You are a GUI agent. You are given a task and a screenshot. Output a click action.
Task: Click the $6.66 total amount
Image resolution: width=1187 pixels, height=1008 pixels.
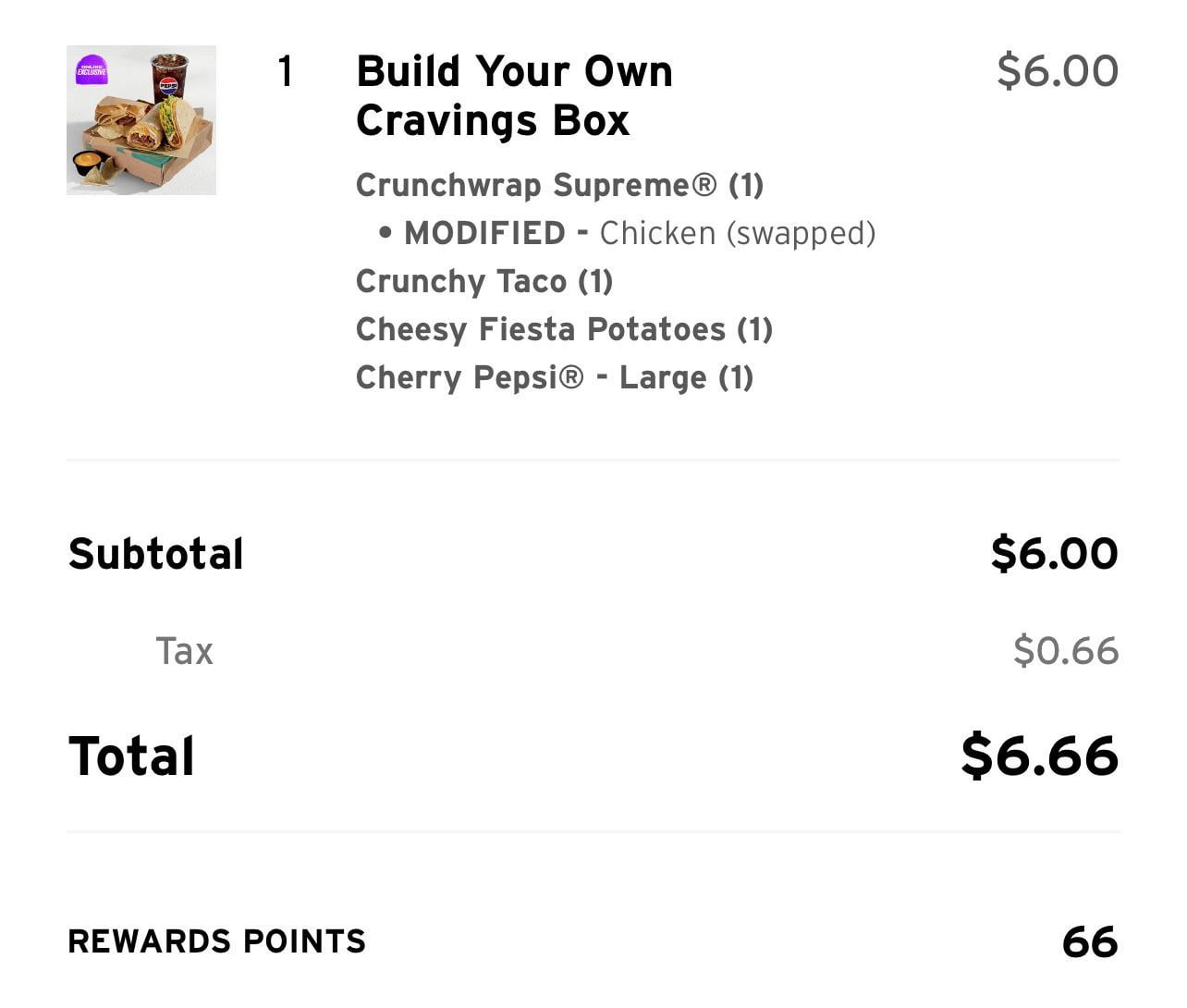[1040, 756]
